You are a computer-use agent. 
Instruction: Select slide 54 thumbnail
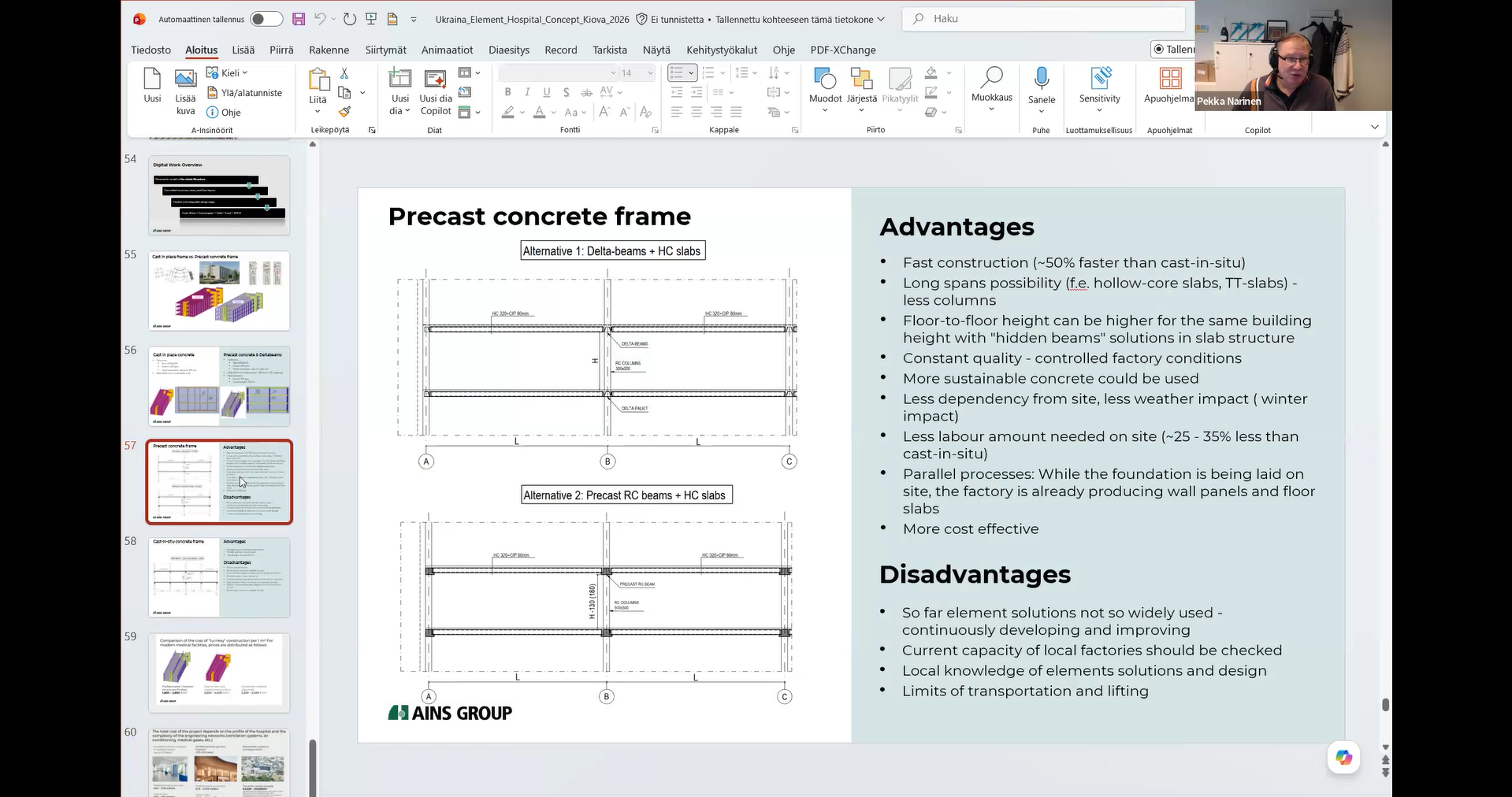click(x=219, y=195)
